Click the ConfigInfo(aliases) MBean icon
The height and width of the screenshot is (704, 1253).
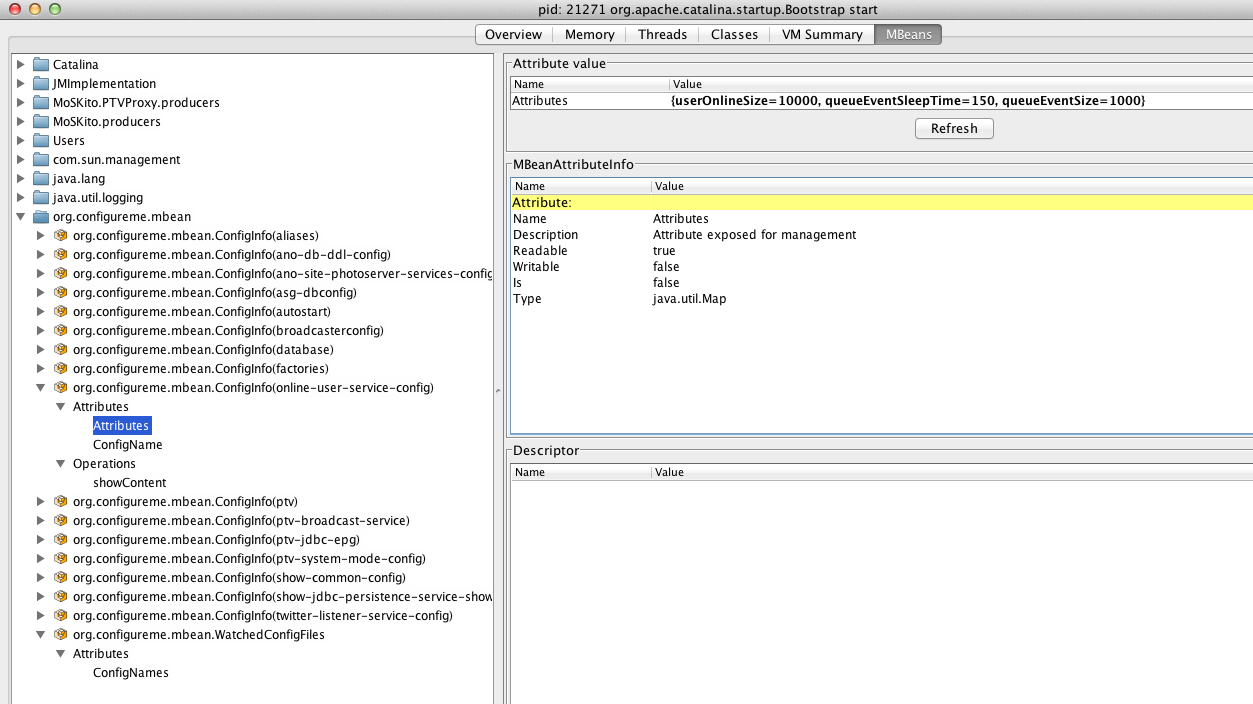[x=61, y=235]
